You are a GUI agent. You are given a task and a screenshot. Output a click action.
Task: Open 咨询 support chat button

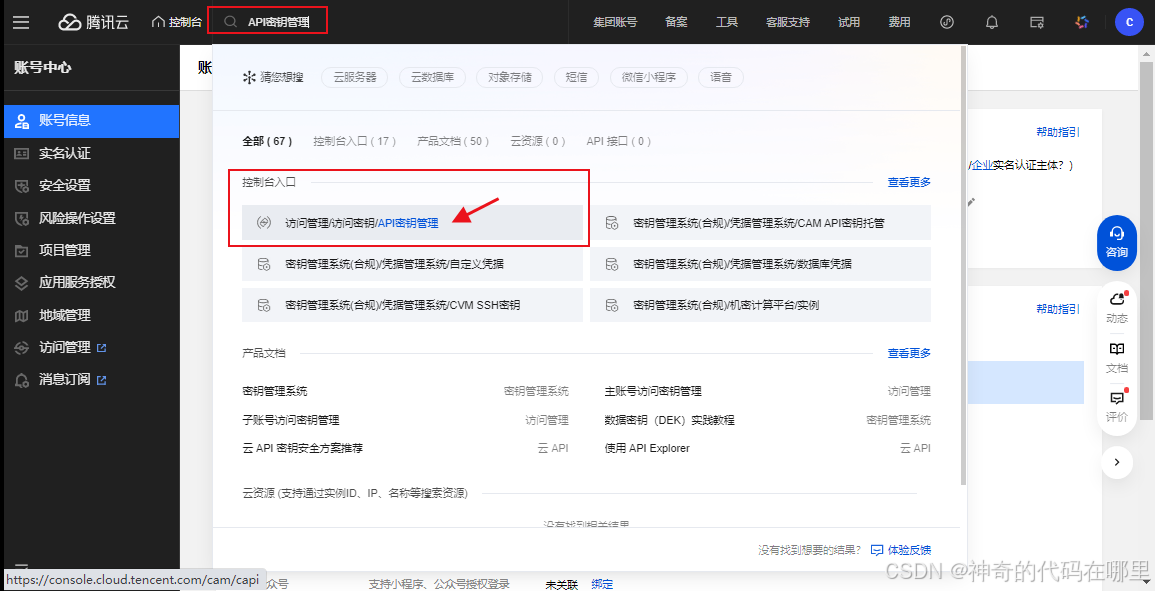click(x=1117, y=242)
